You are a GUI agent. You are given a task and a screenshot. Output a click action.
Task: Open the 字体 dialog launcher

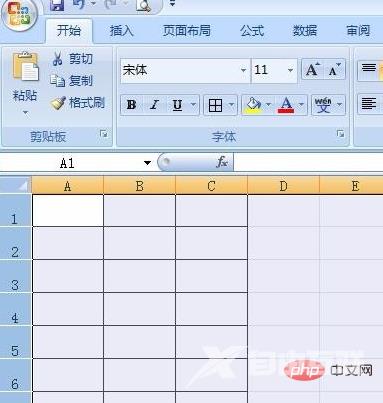pyautogui.click(x=340, y=134)
